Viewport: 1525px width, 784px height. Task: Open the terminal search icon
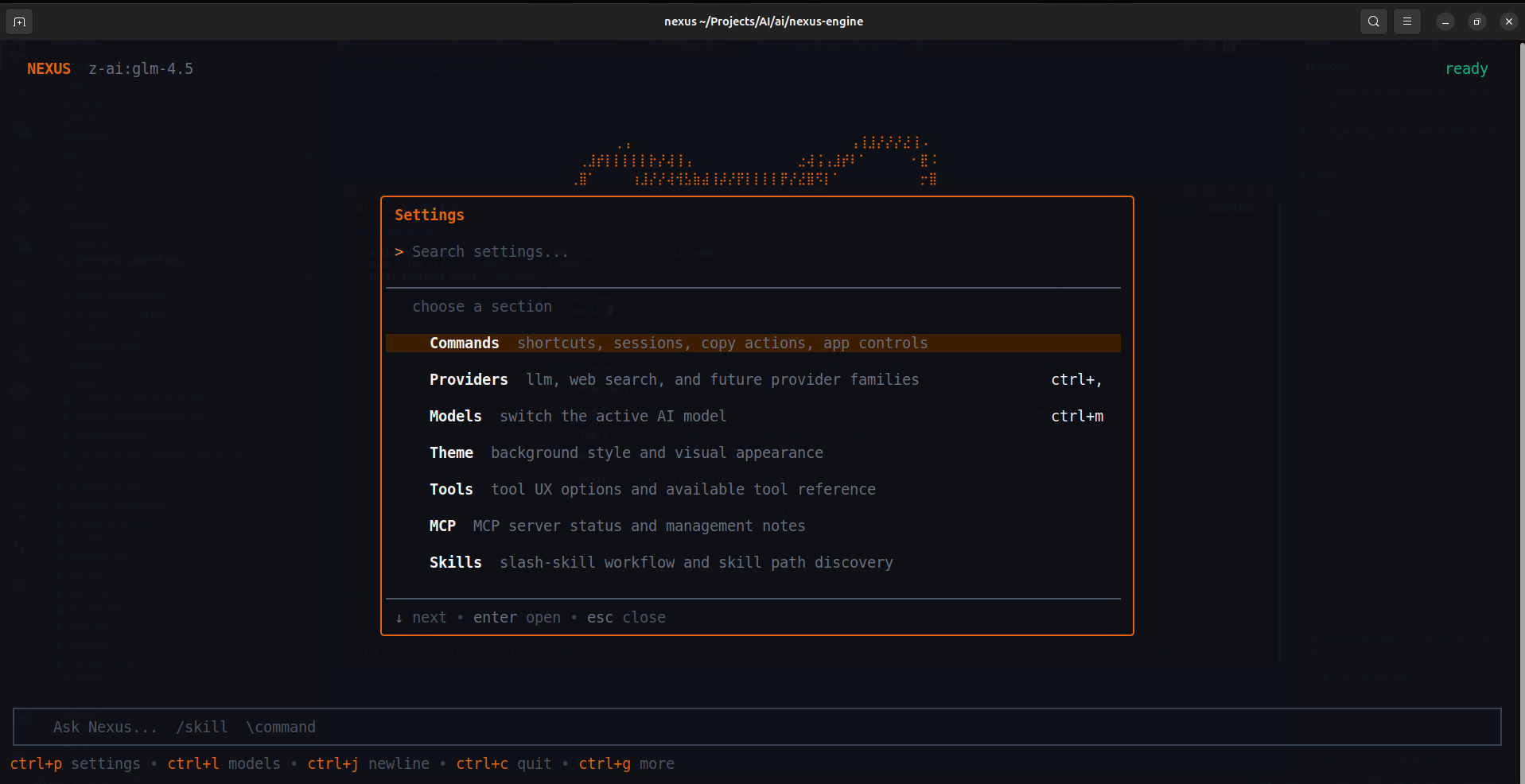1374,21
